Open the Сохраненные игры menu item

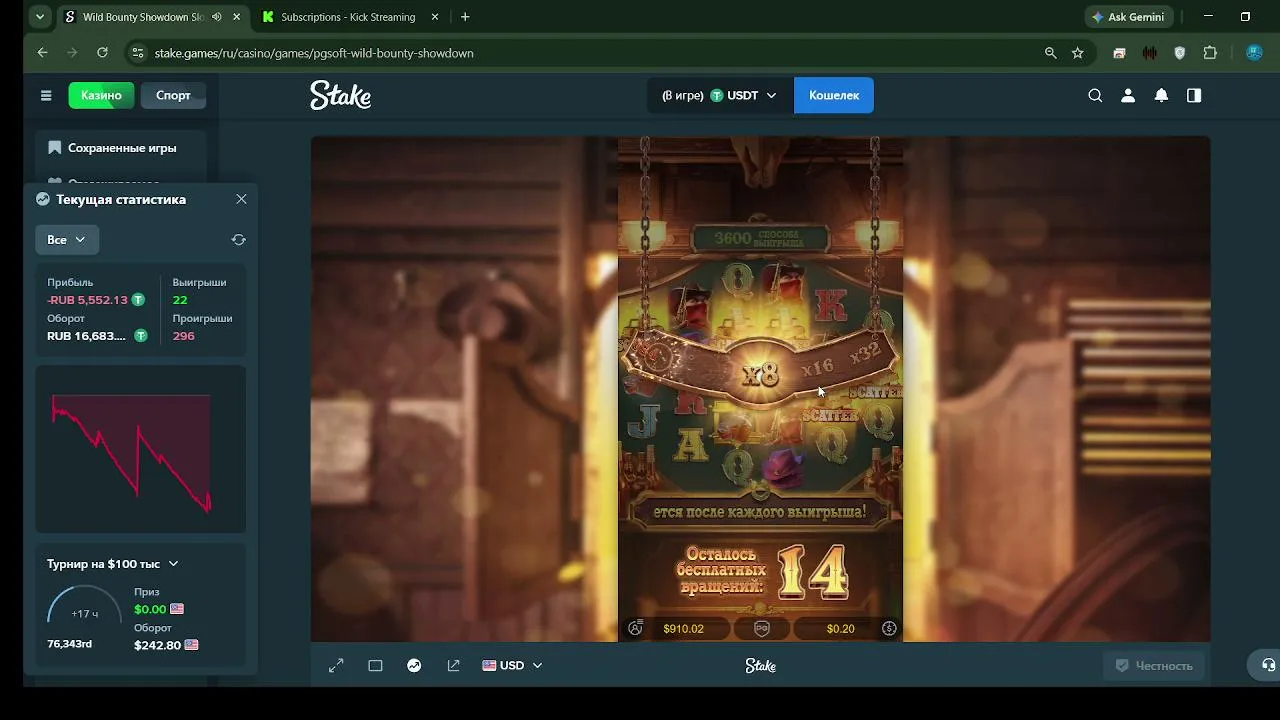pyautogui.click(x=122, y=148)
